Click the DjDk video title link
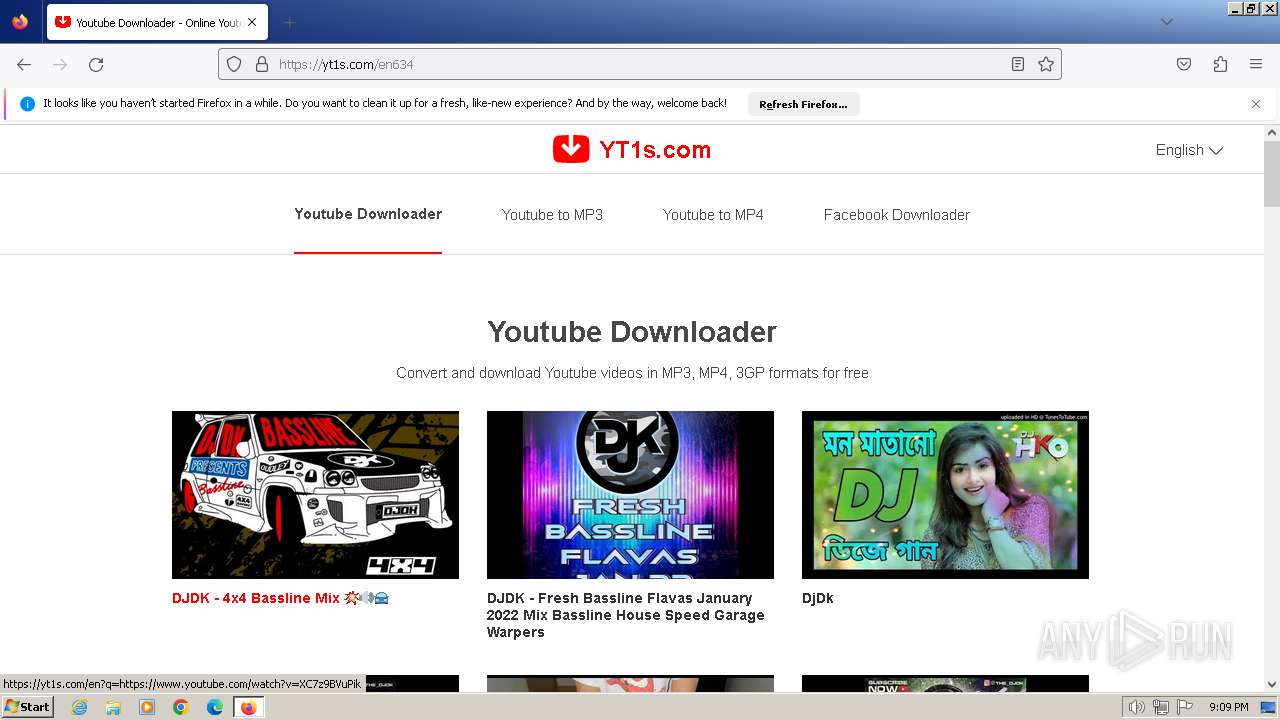The image size is (1280, 720). pyautogui.click(x=817, y=598)
